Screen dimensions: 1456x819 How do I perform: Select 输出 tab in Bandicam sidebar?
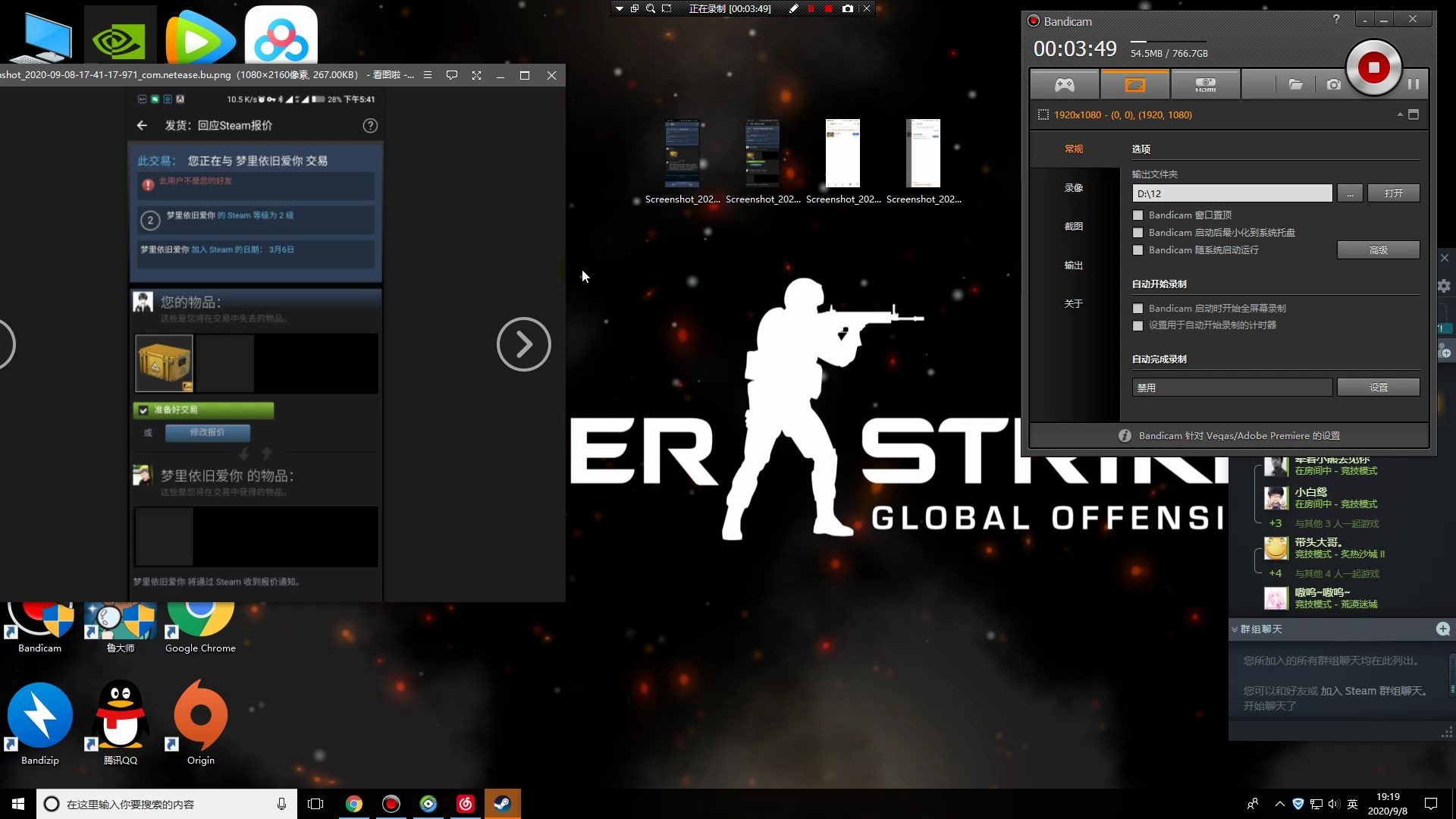tap(1074, 265)
